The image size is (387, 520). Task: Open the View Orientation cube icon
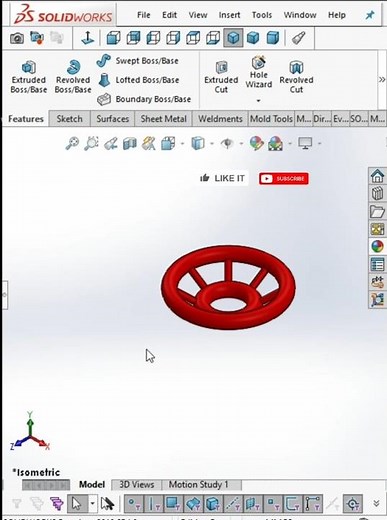[168, 144]
